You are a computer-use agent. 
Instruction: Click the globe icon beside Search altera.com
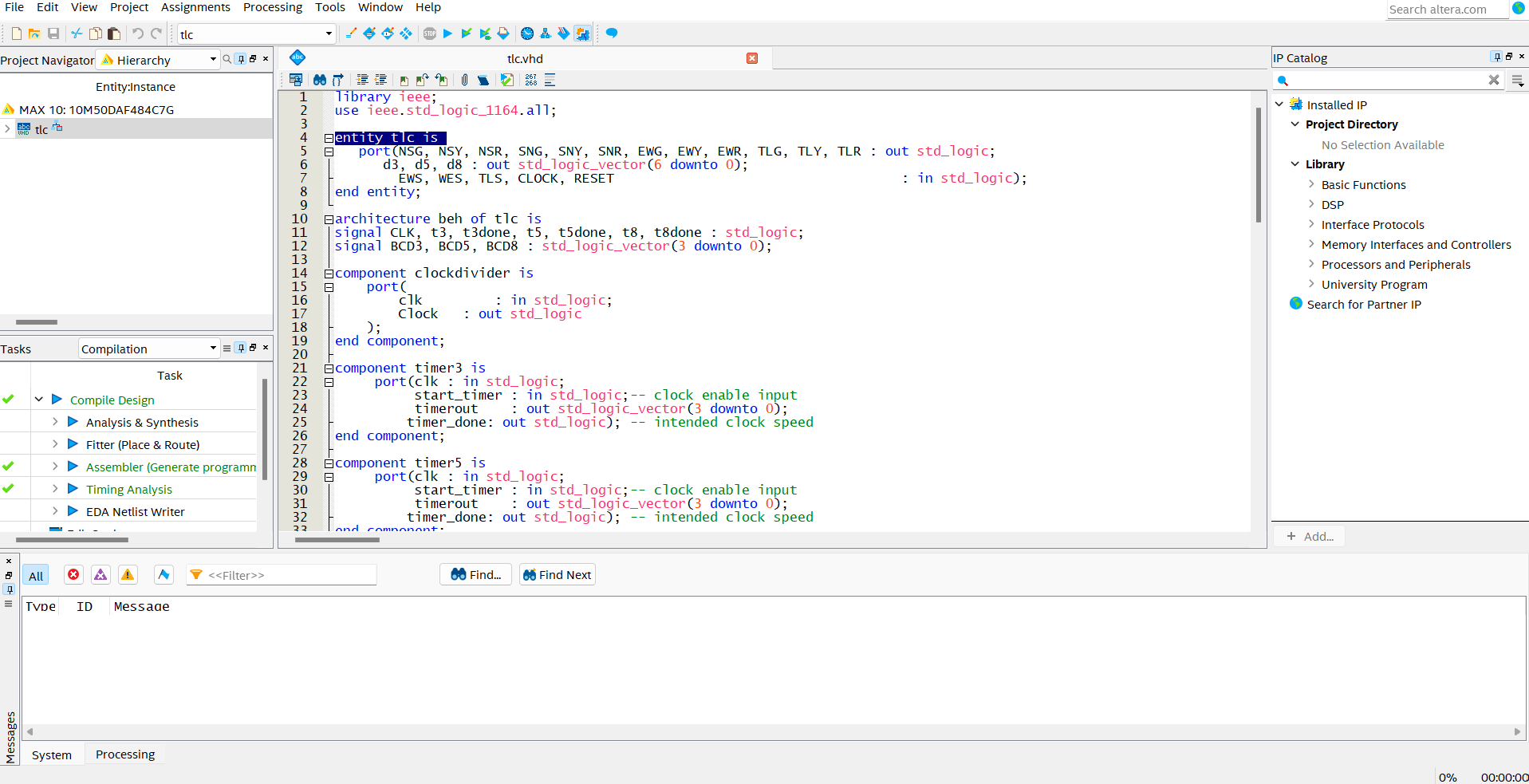pyautogui.click(x=1518, y=8)
